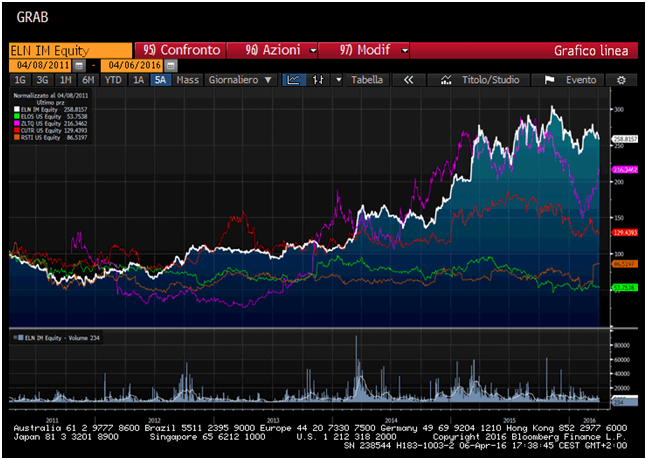Screen dimensions: 647x460
Task: Click the orange 86.5197 price tag
Action: pyautogui.click(x=627, y=264)
